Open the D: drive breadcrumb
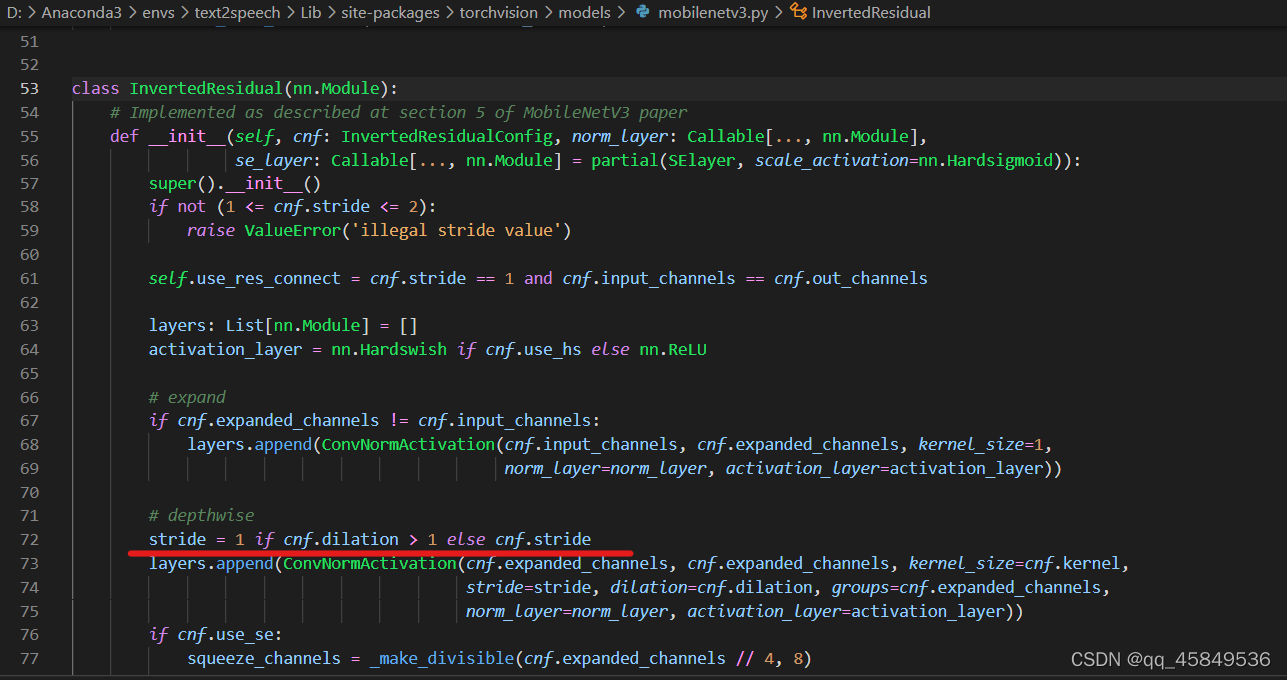Image resolution: width=1287 pixels, height=680 pixels. coord(13,13)
